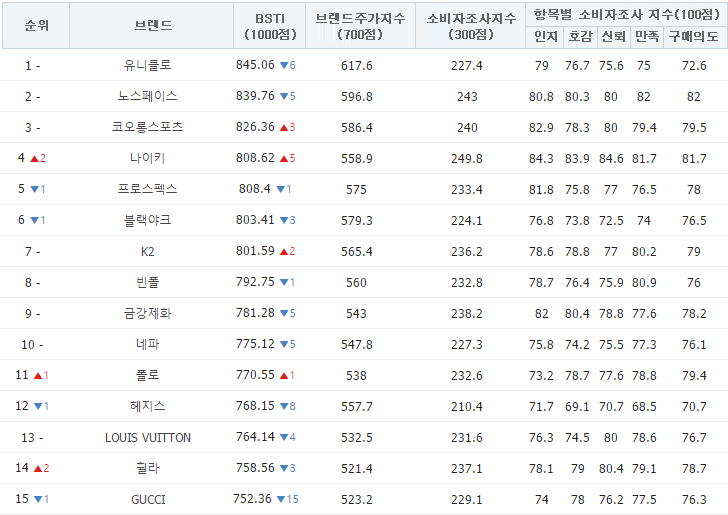728x515 pixels.
Task: Select stock index value 586.4
Action: (357, 127)
